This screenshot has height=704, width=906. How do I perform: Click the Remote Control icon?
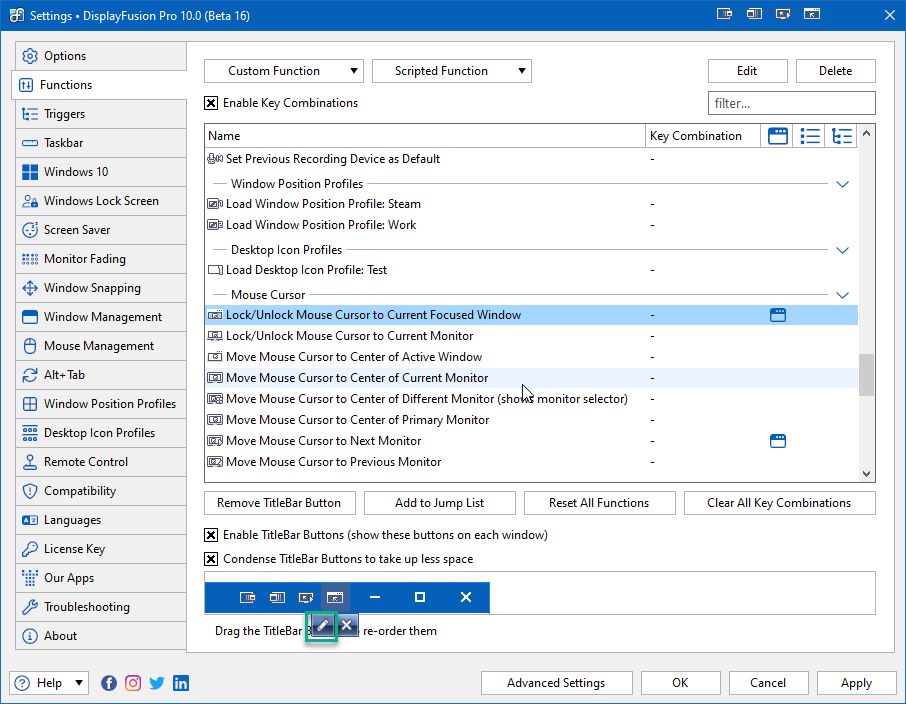click(x=29, y=462)
